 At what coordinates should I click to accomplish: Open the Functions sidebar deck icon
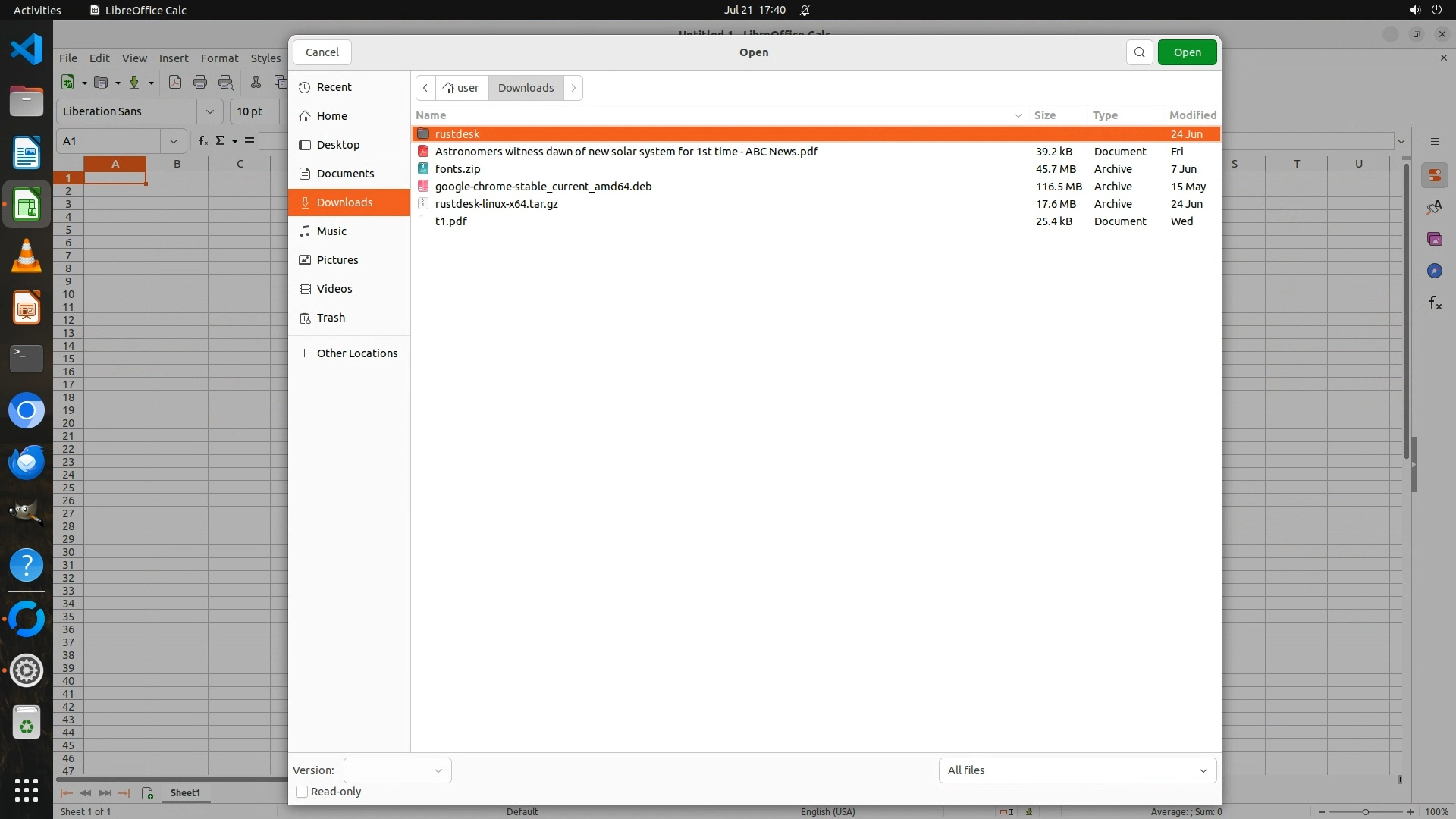1434,303
